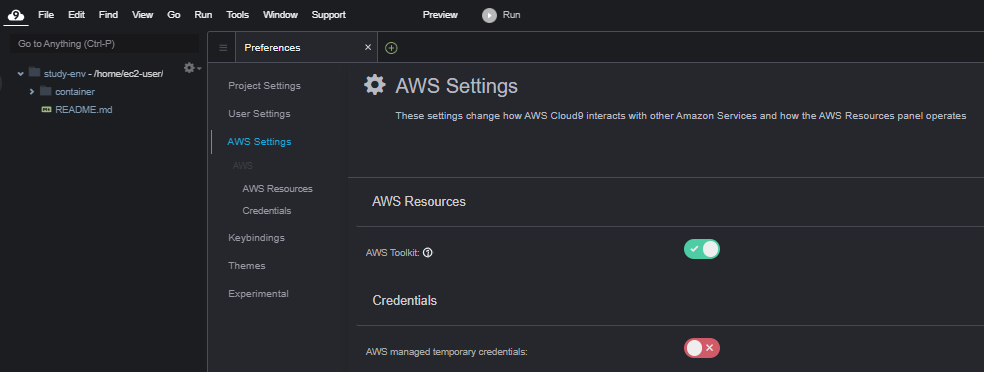Image resolution: width=984 pixels, height=372 pixels.
Task: Click the tab list menu icon
Action: point(223,48)
